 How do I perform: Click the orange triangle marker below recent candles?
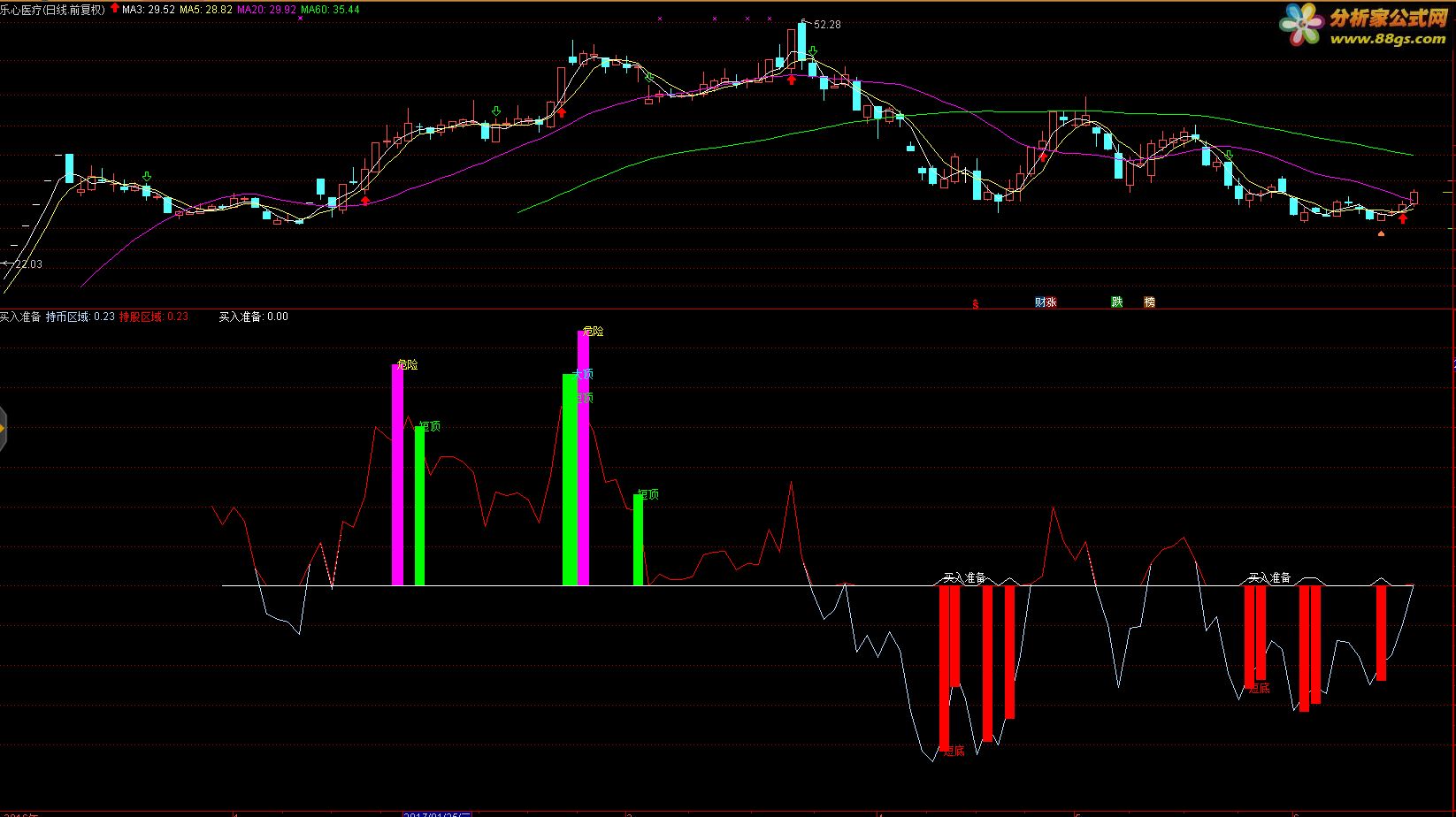coord(1381,233)
